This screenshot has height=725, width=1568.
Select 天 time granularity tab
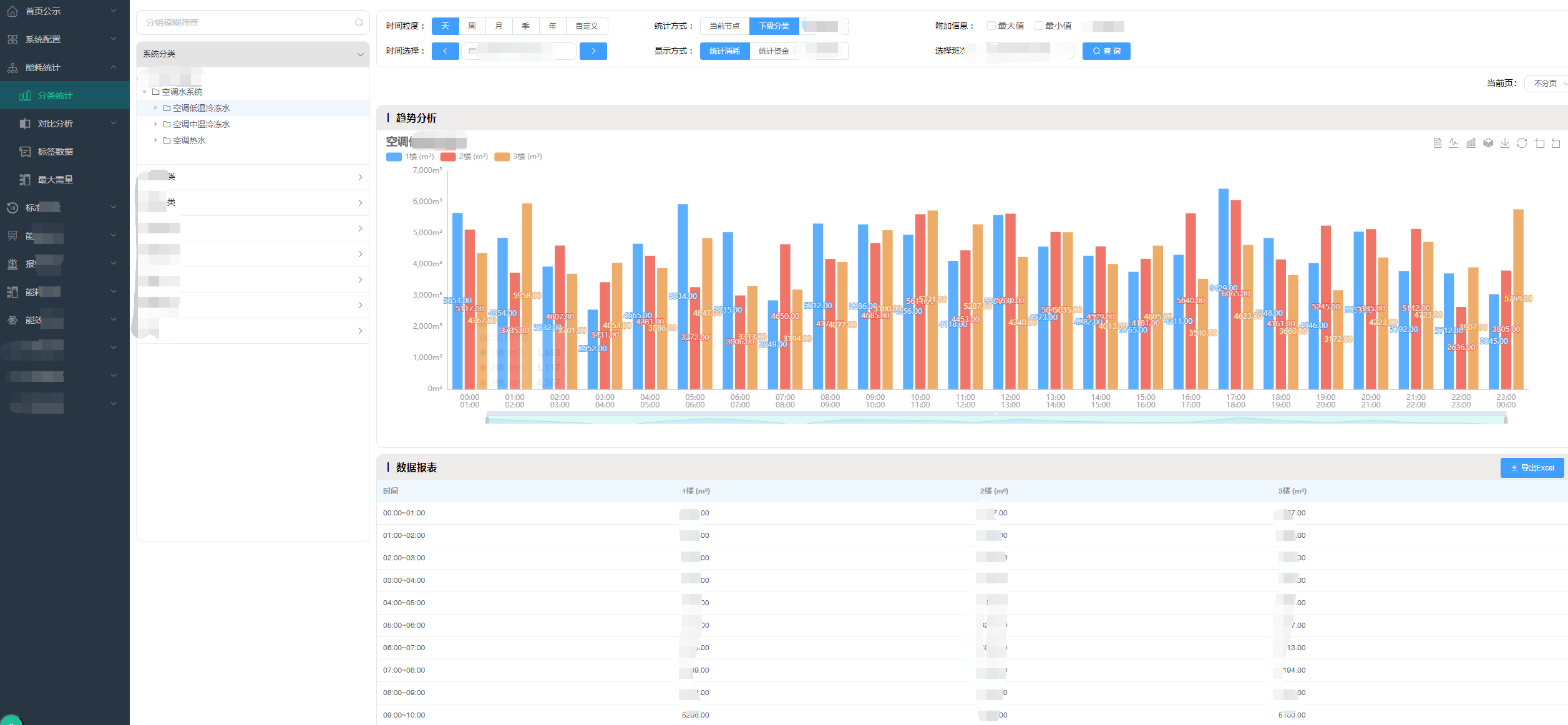(445, 26)
